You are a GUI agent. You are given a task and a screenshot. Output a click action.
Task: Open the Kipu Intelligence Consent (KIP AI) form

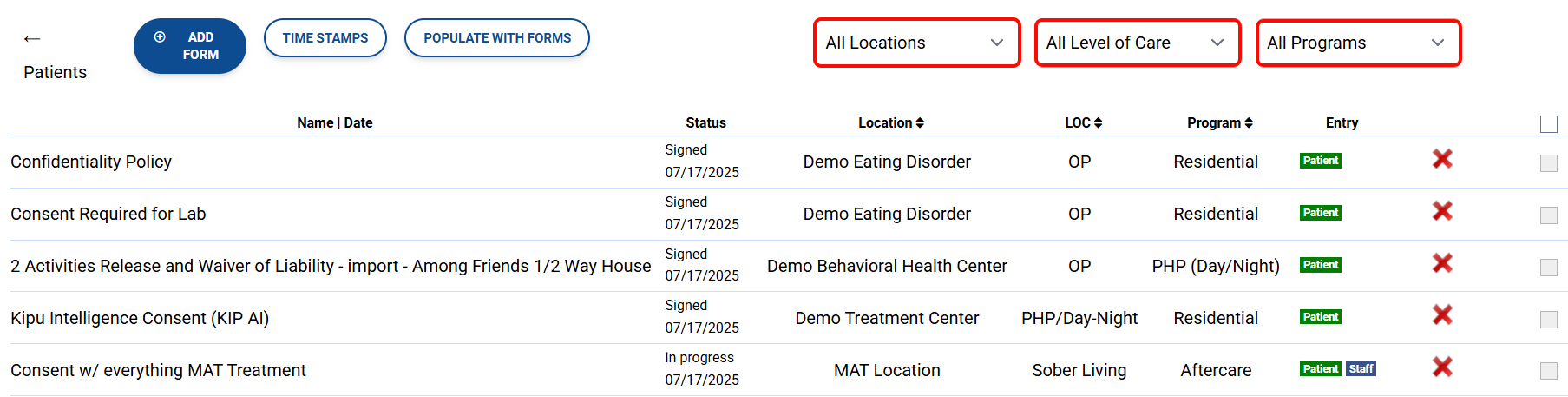coord(140,318)
